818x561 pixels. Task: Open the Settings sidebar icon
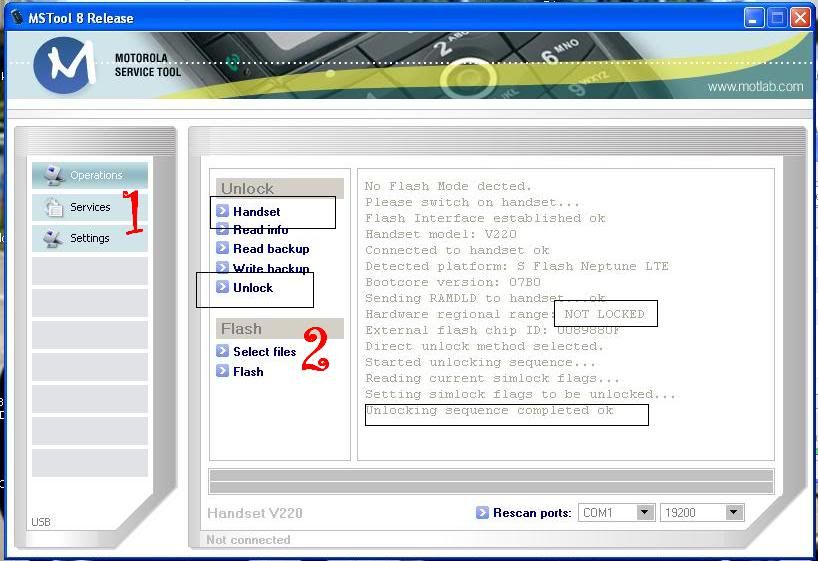[53, 238]
